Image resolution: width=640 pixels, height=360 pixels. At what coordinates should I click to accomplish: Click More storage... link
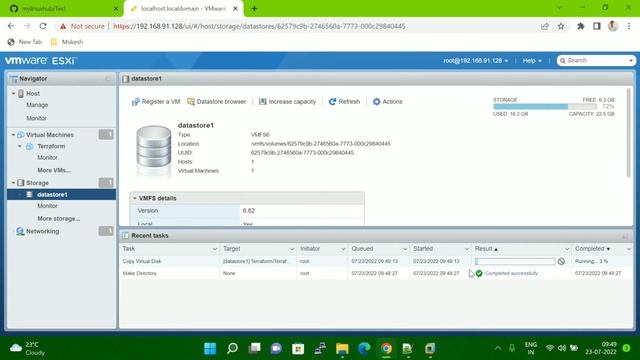58,219
